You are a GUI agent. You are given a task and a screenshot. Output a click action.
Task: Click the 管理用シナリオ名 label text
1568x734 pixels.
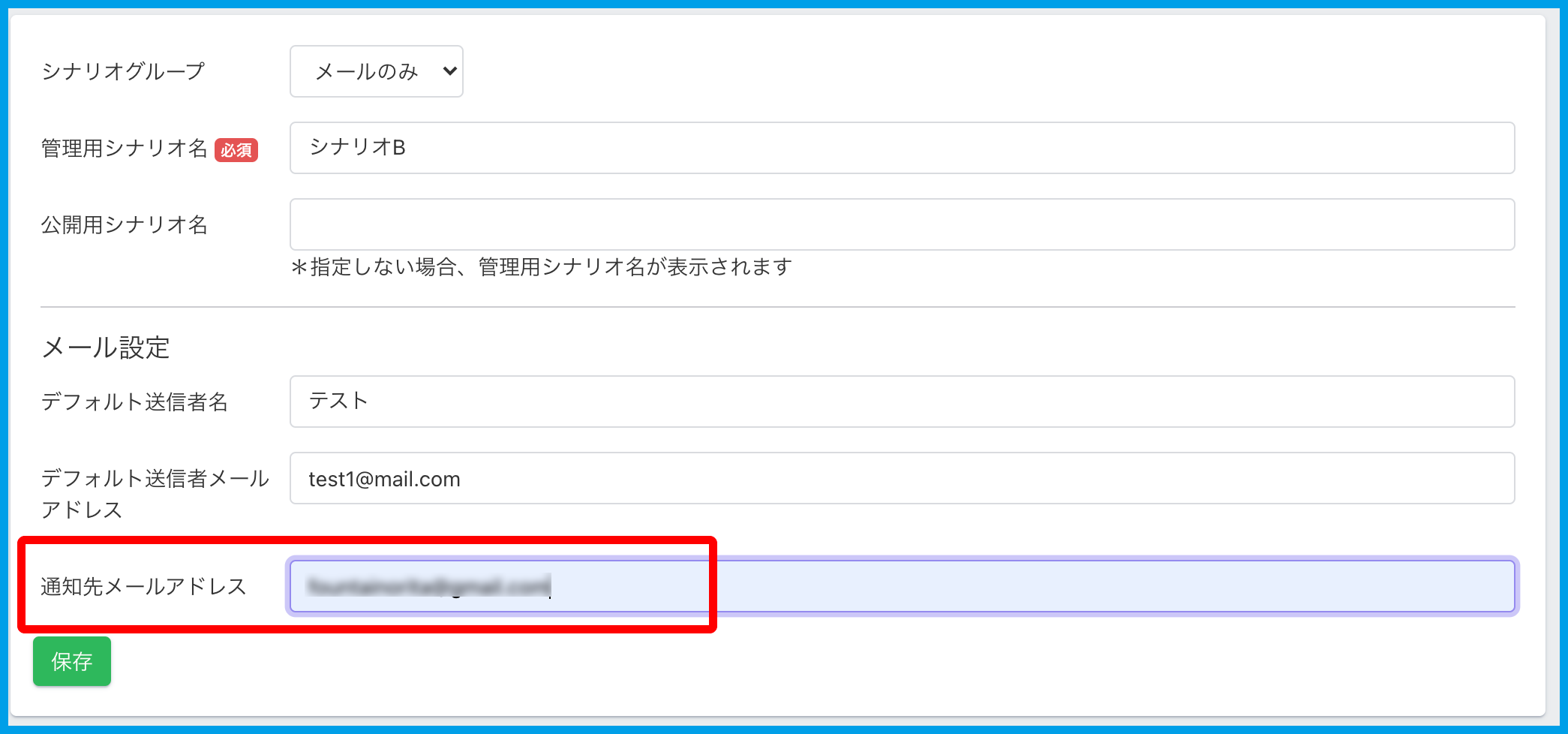(x=124, y=149)
